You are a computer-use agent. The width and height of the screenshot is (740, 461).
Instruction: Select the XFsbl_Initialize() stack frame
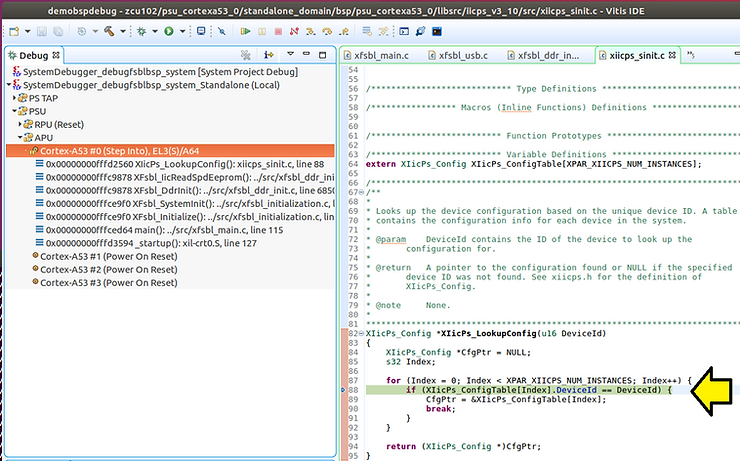[x=185, y=217]
